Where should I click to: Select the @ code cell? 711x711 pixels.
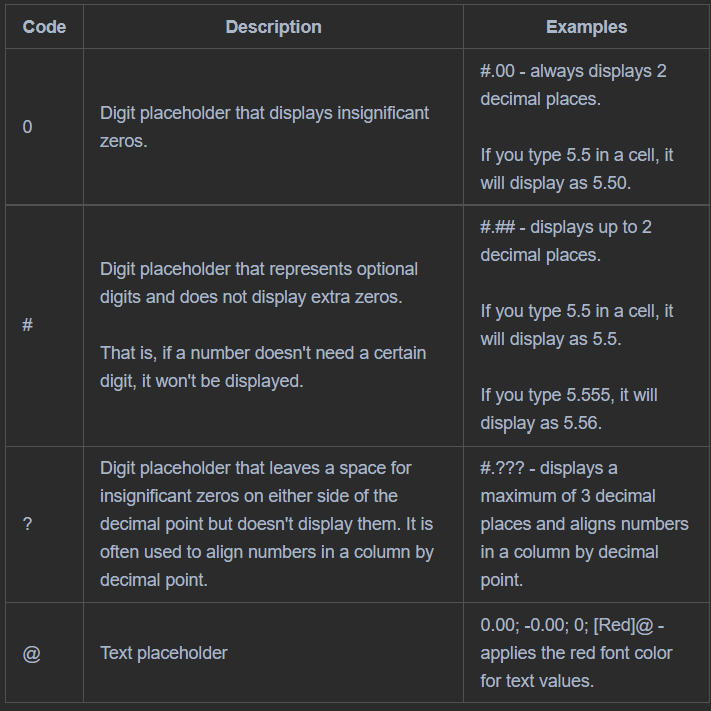point(31,653)
